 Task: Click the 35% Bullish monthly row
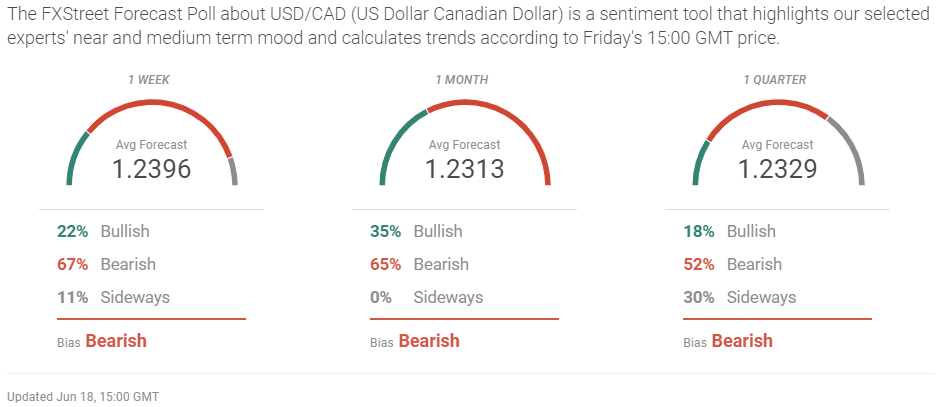coord(417,231)
